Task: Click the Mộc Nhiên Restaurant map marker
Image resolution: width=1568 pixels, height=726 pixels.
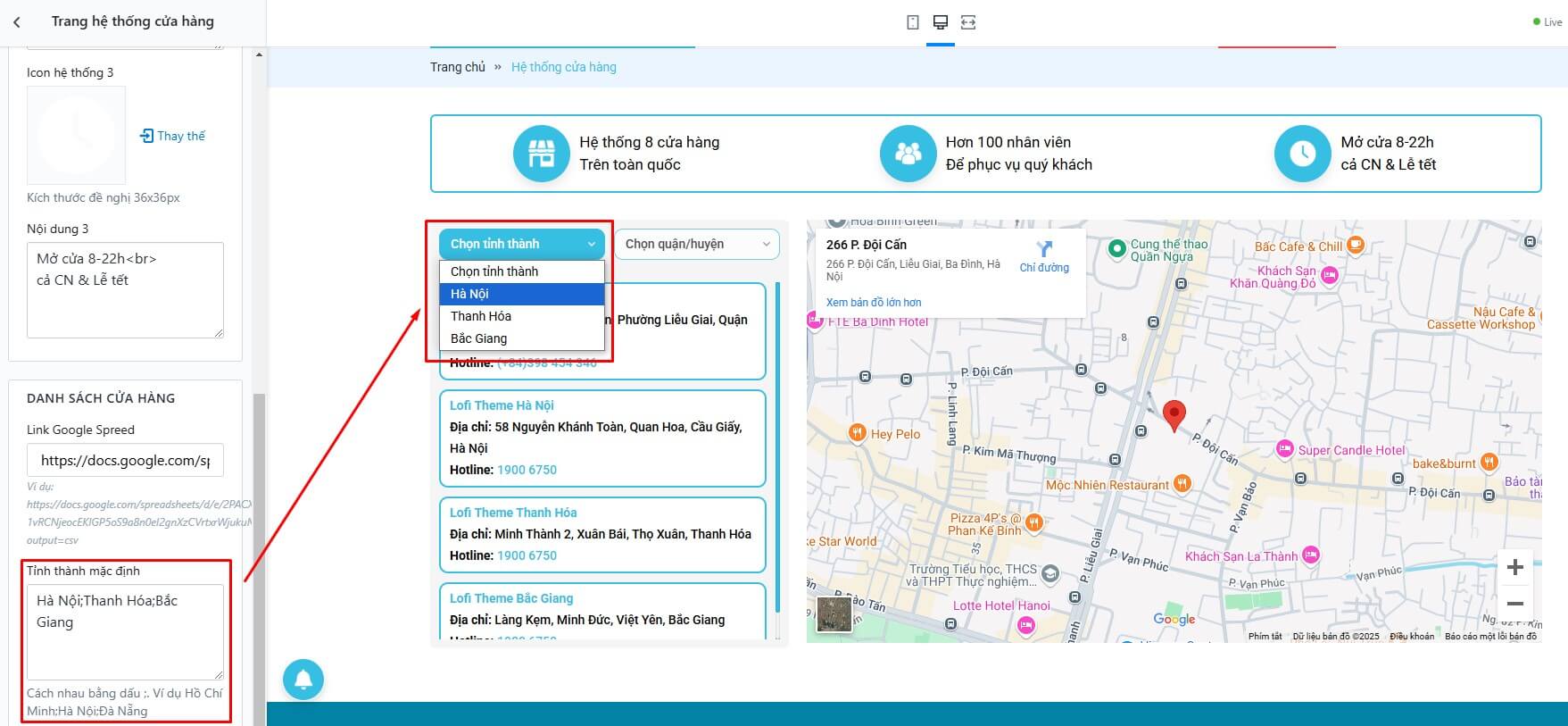Action: (1182, 484)
